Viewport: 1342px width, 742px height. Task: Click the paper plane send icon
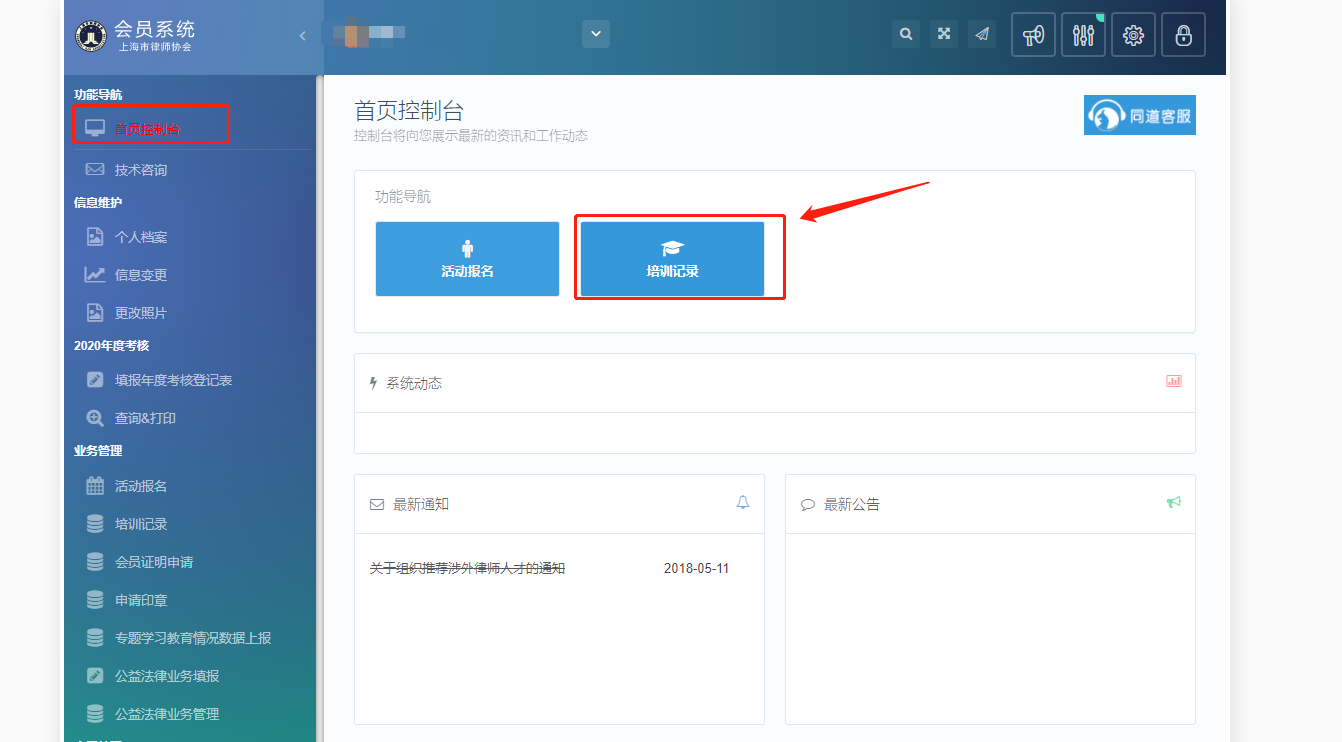coord(982,34)
